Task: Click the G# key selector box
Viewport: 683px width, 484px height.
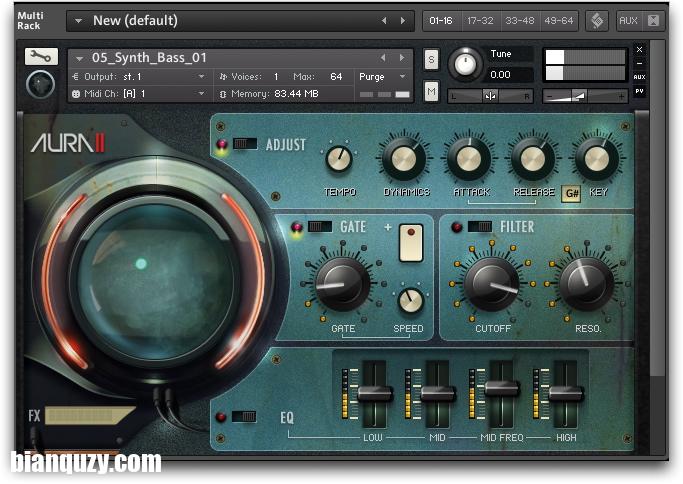Action: pos(572,194)
